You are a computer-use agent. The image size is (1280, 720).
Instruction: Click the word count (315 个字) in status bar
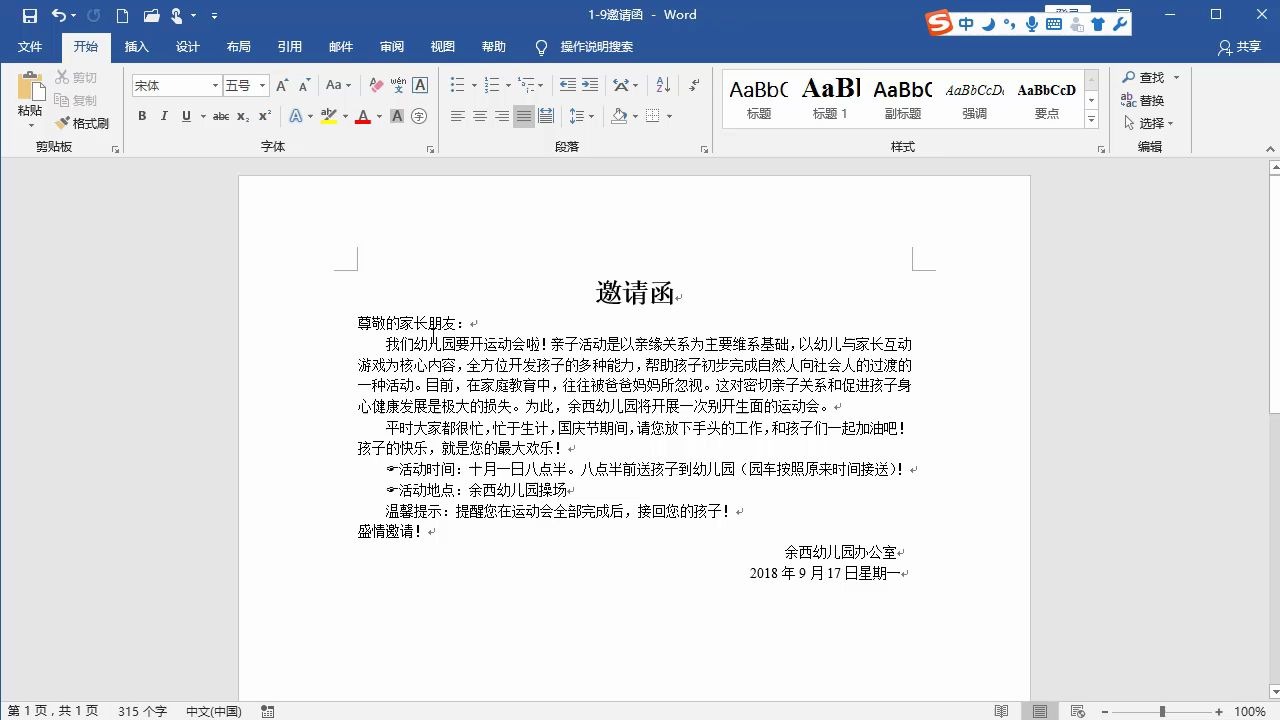[142, 712]
